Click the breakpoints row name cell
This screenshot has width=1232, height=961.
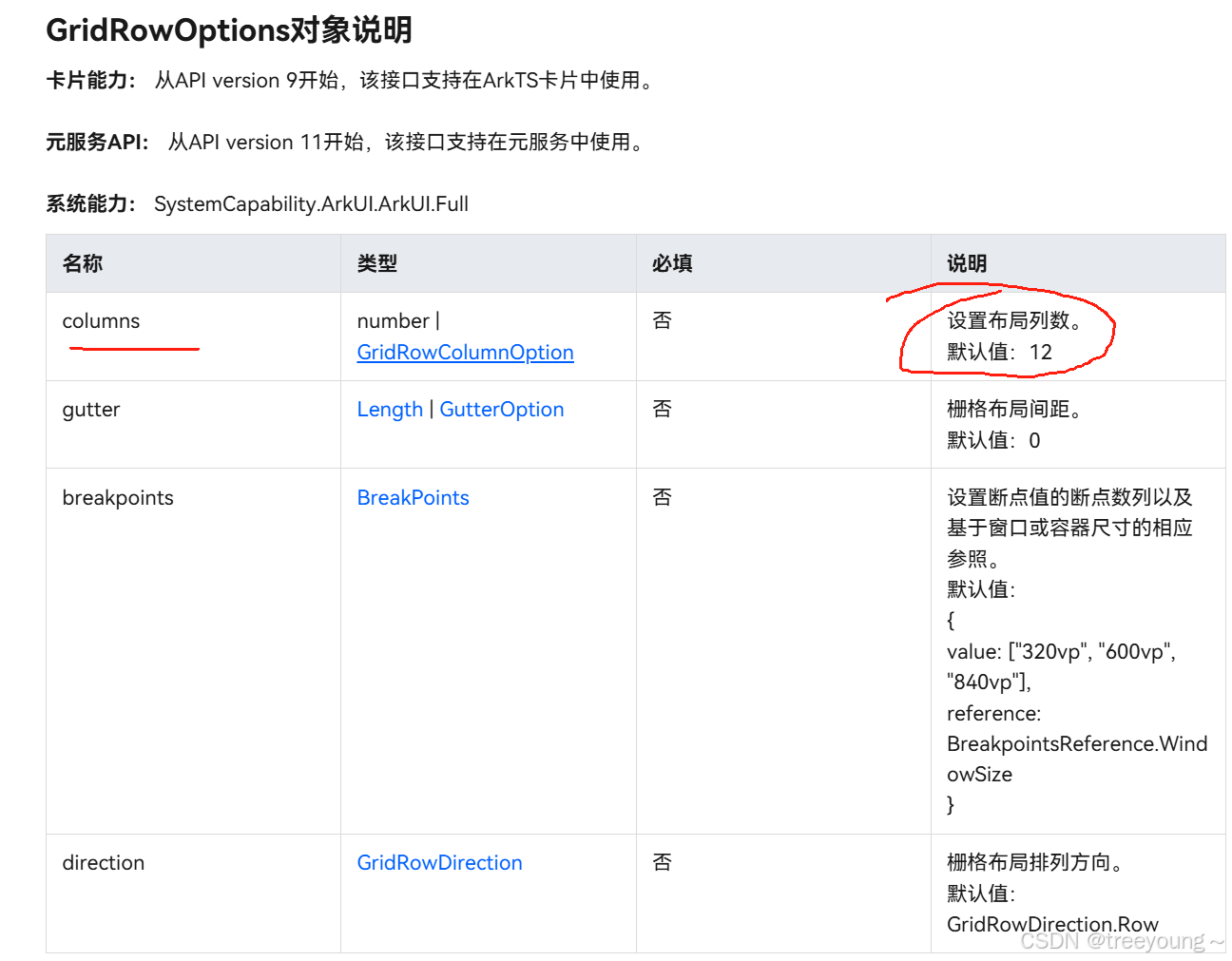118,497
